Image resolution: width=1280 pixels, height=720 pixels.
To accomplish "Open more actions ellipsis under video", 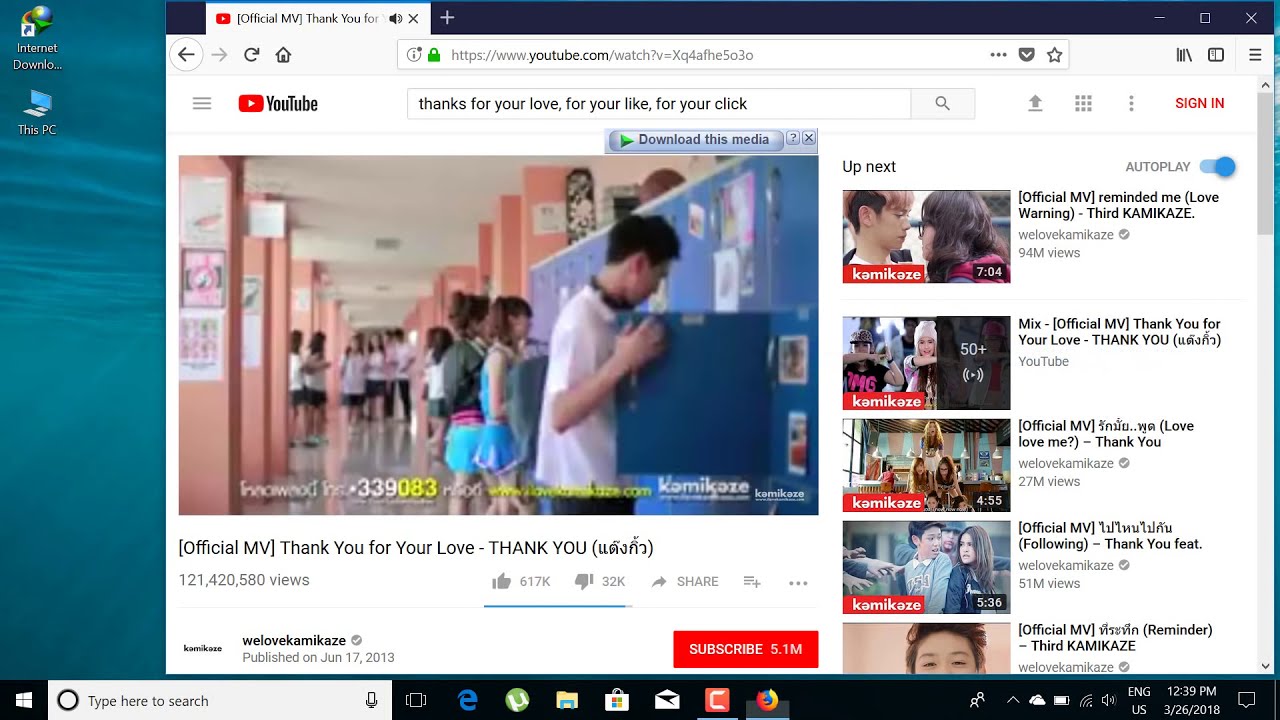I will tap(798, 582).
